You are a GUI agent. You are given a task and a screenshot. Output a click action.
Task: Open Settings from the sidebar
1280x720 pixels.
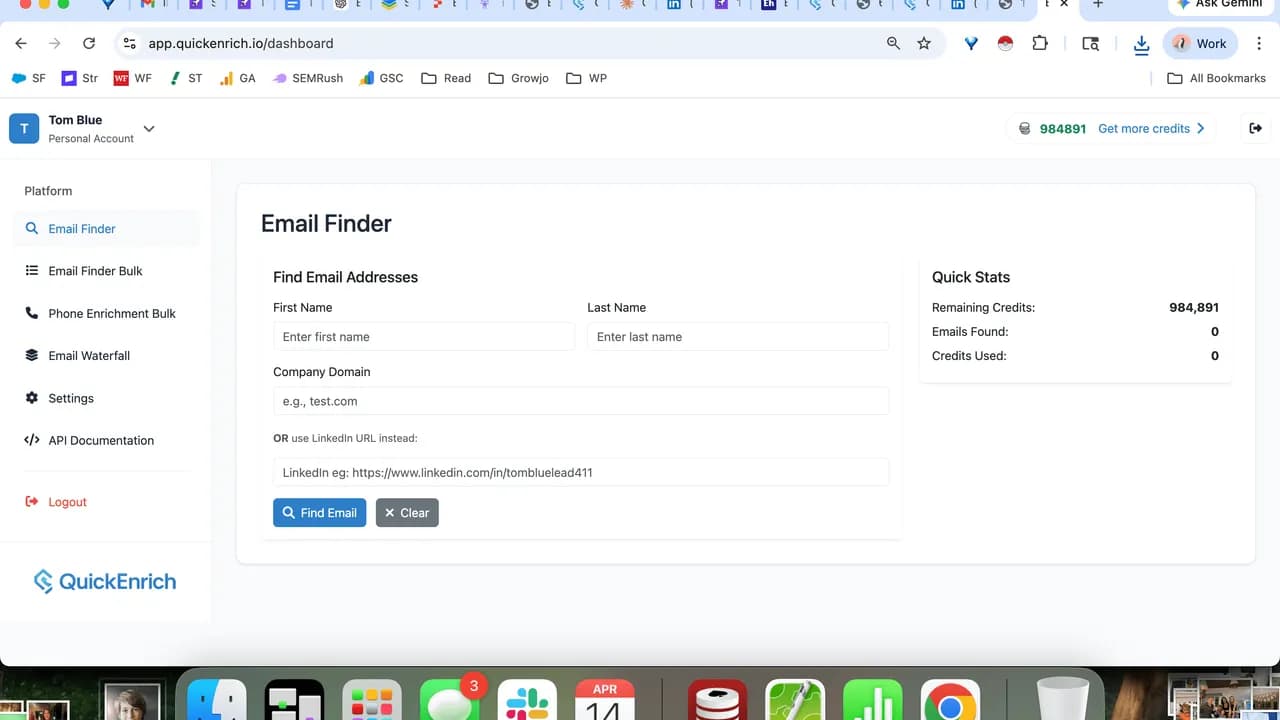pos(106,398)
